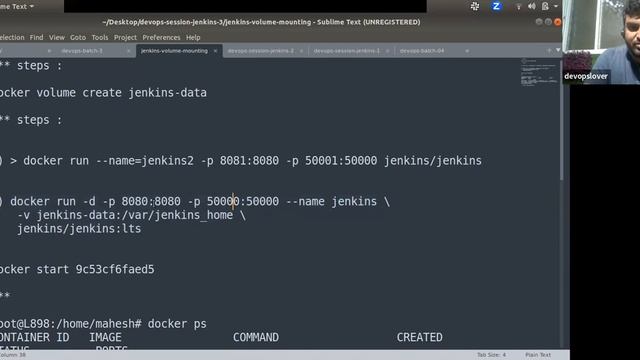Open the Help menu
The image size is (640, 360).
[x=193, y=37]
